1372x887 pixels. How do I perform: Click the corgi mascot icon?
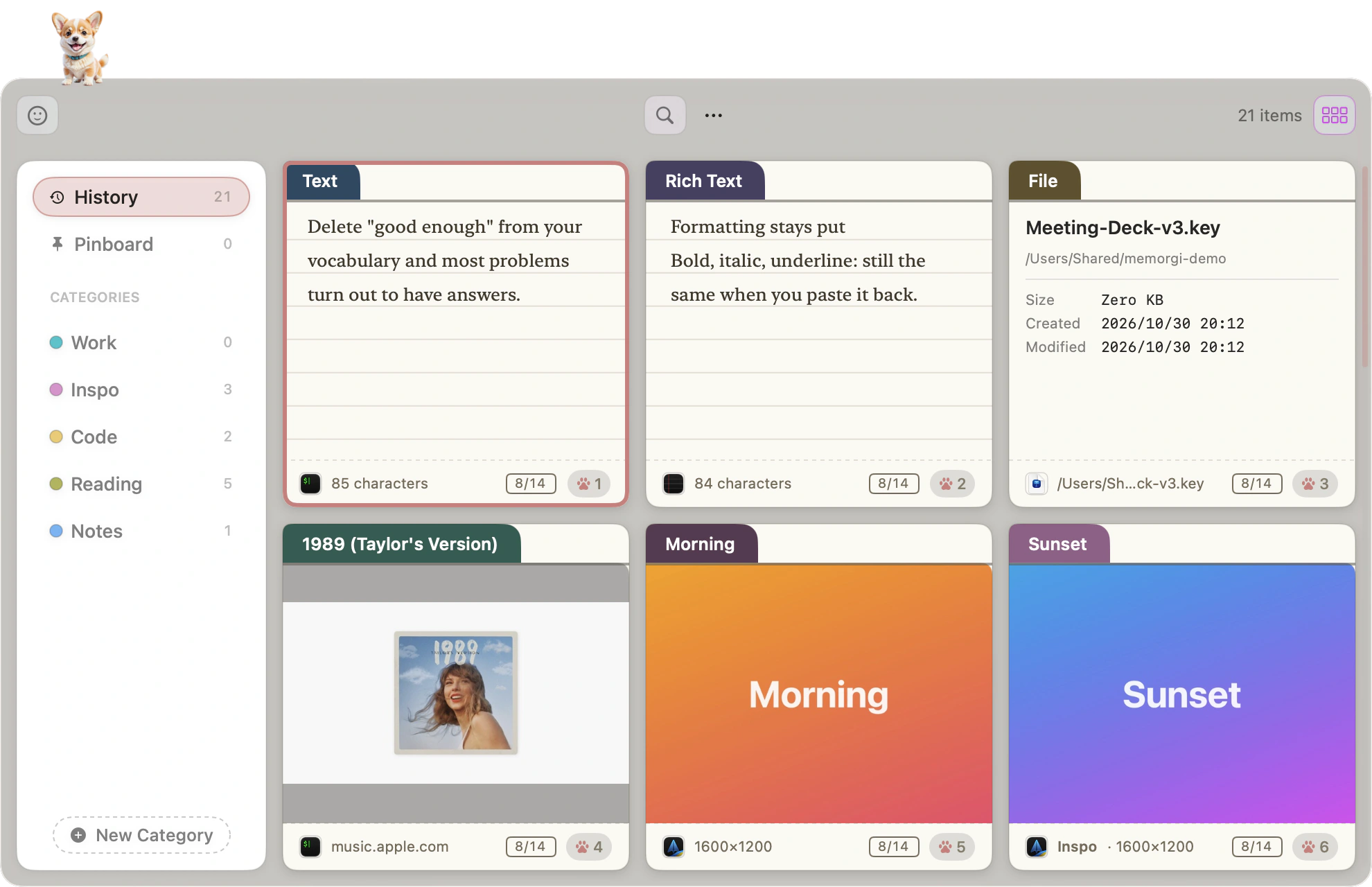click(80, 47)
